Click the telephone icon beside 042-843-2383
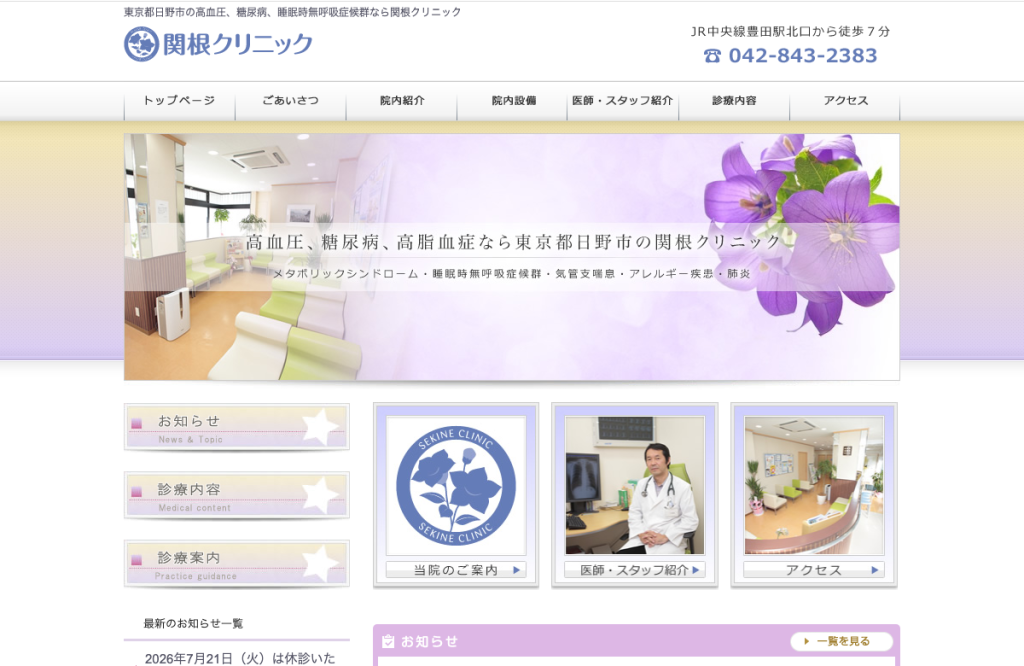This screenshot has height=666, width=1024. click(x=712, y=56)
